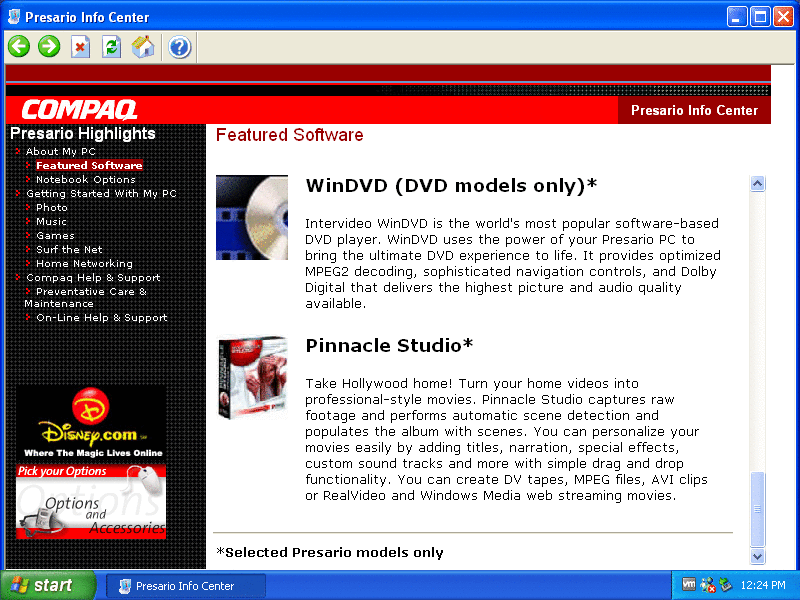Click the Selected Presario models only footnote

click(x=330, y=553)
